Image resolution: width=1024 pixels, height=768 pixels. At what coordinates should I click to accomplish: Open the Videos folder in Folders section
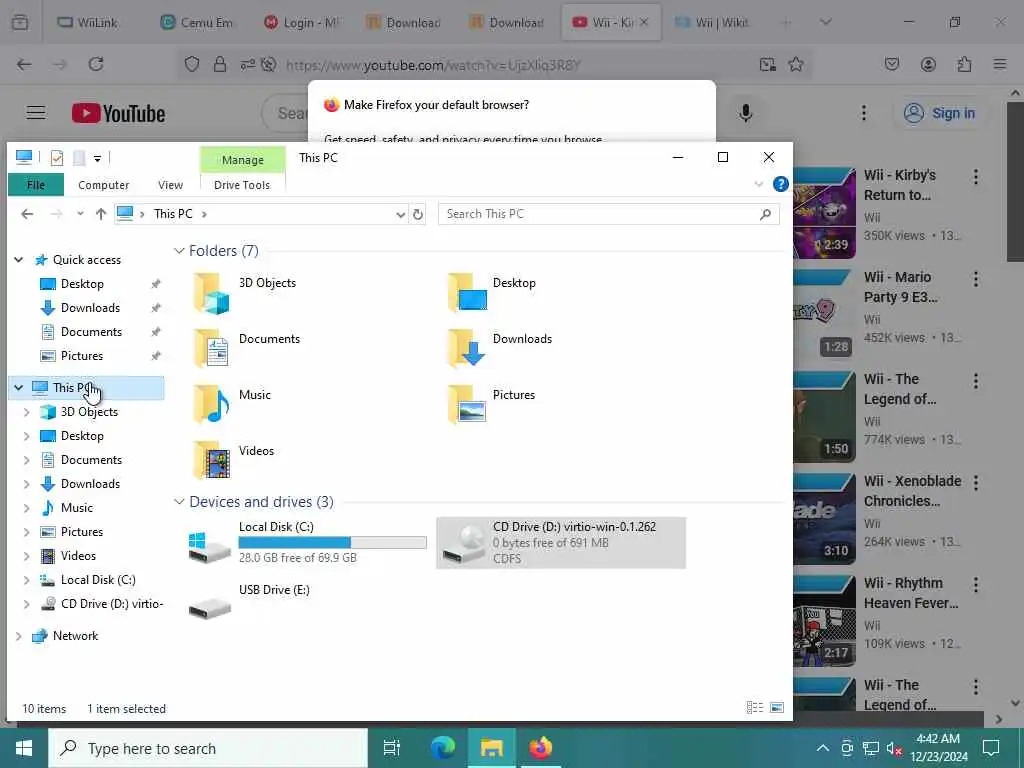pyautogui.click(x=212, y=461)
